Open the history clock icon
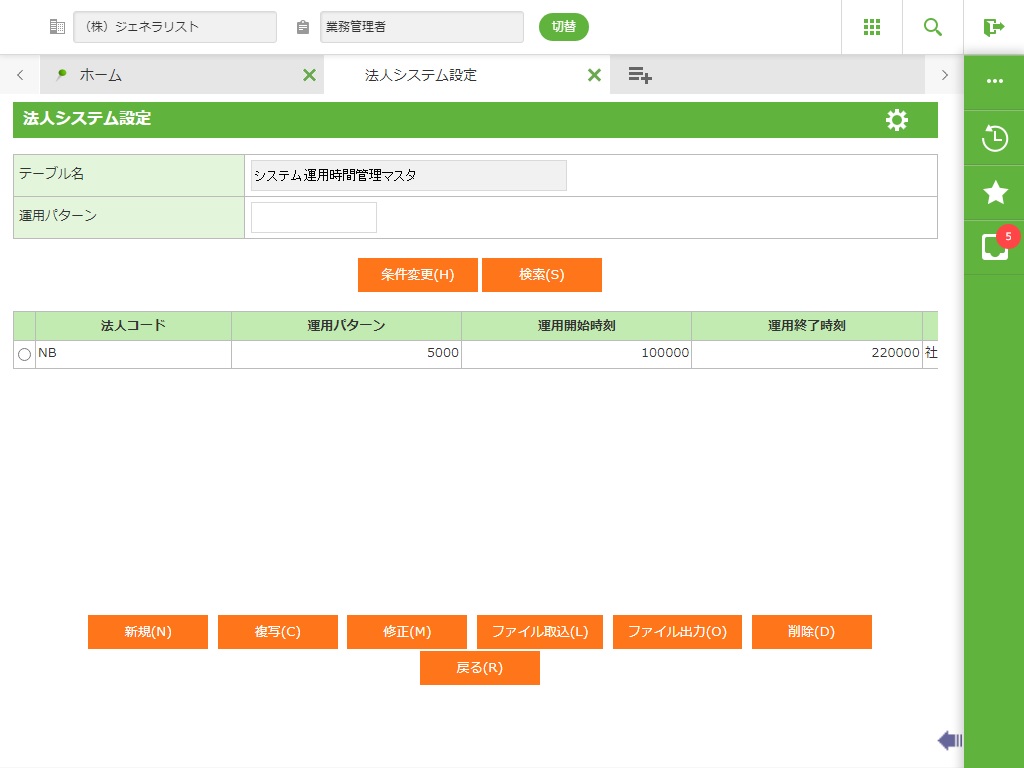 point(994,138)
